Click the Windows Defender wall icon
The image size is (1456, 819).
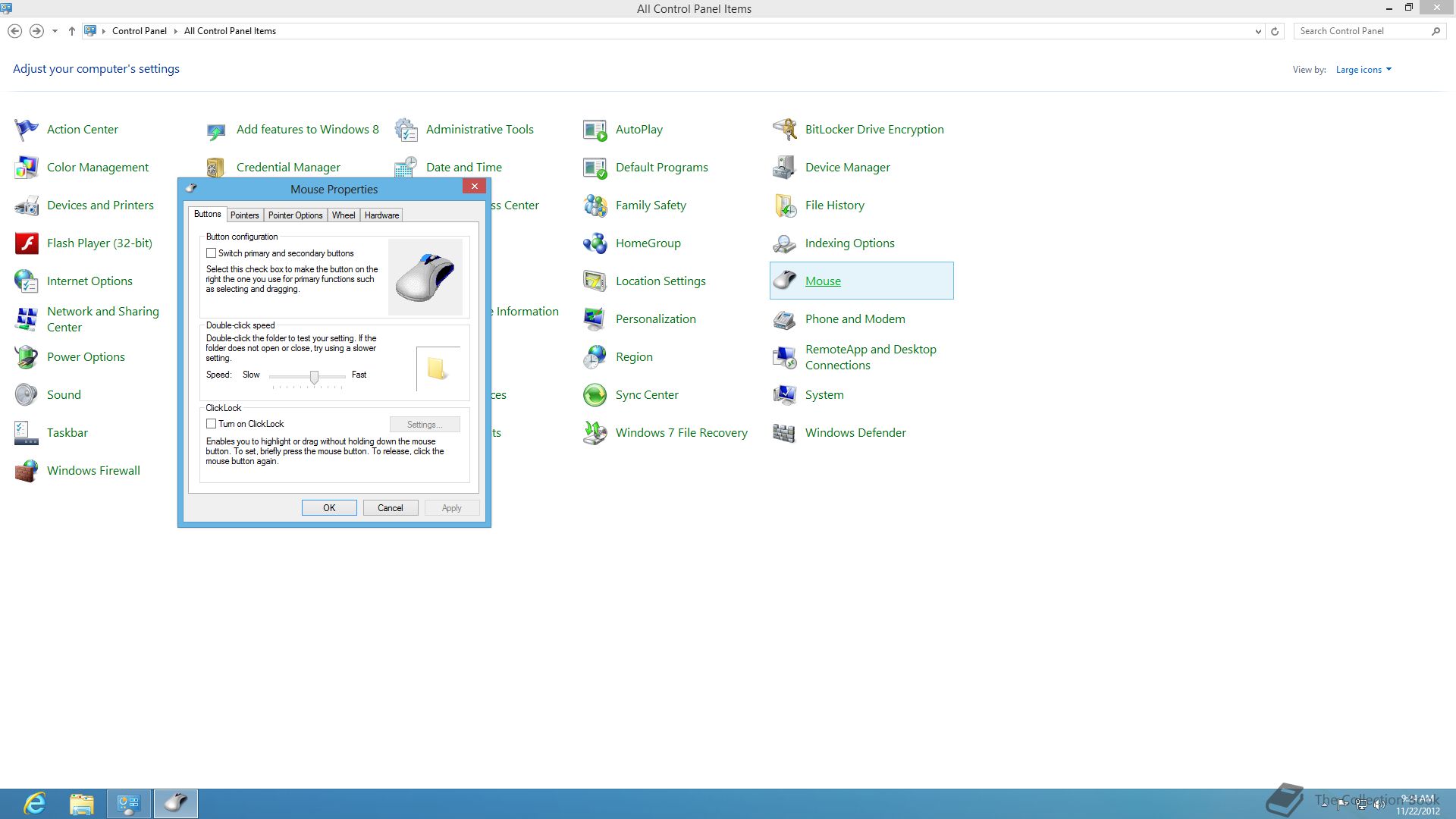[x=785, y=433]
